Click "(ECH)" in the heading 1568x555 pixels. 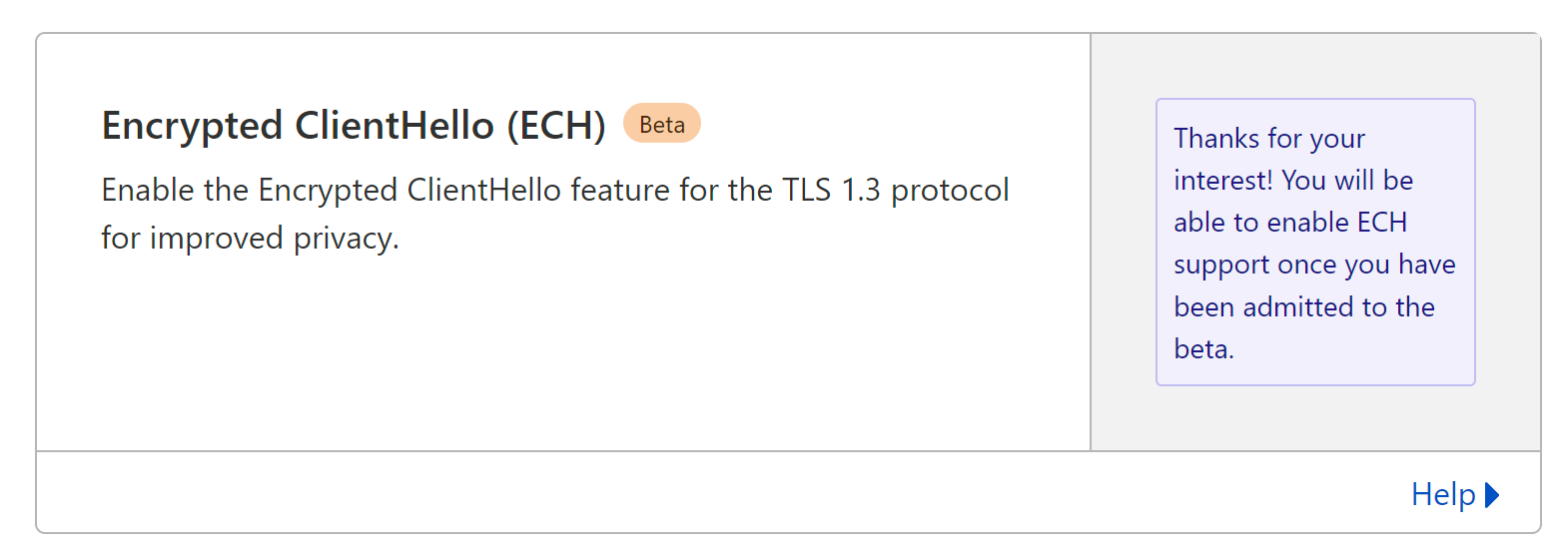[x=555, y=126]
